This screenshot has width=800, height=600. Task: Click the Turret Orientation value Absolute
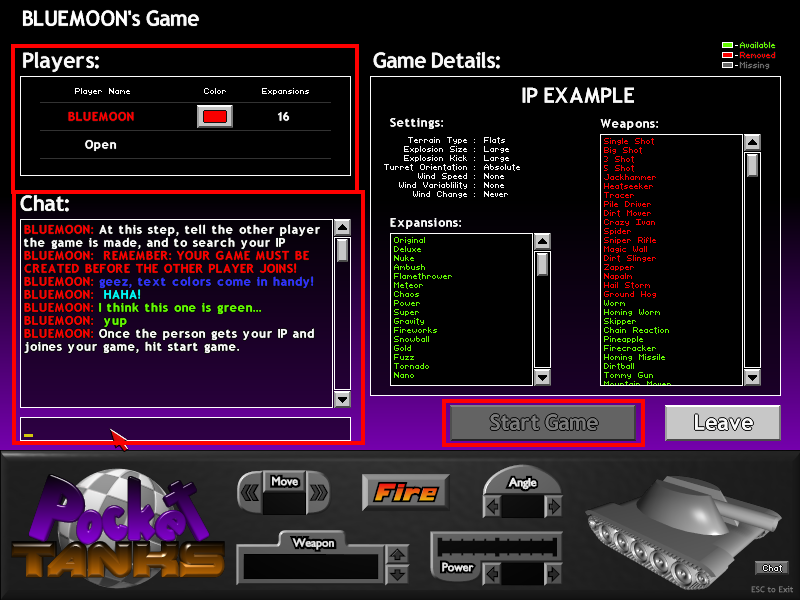(502, 167)
